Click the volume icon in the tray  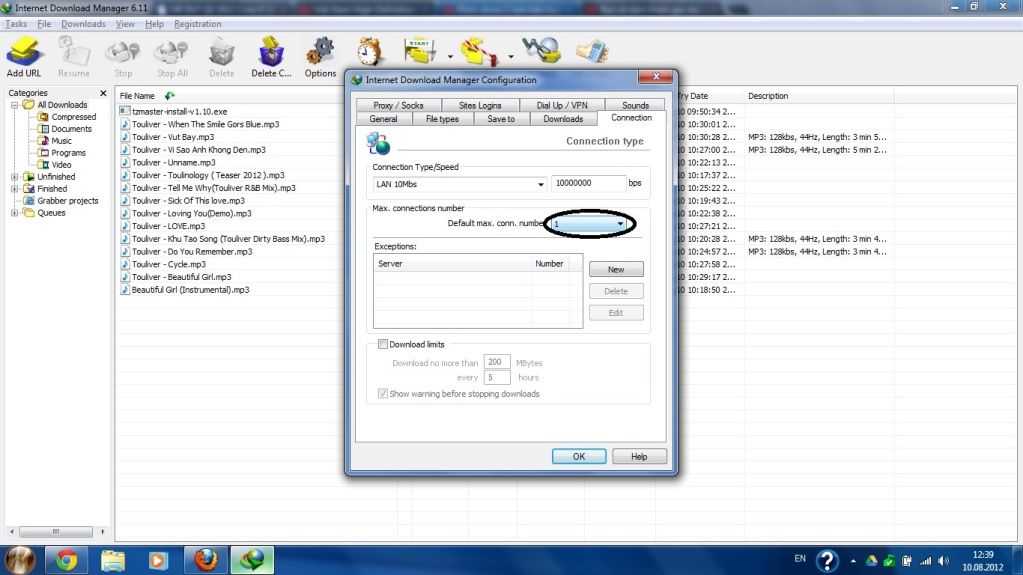[943, 561]
